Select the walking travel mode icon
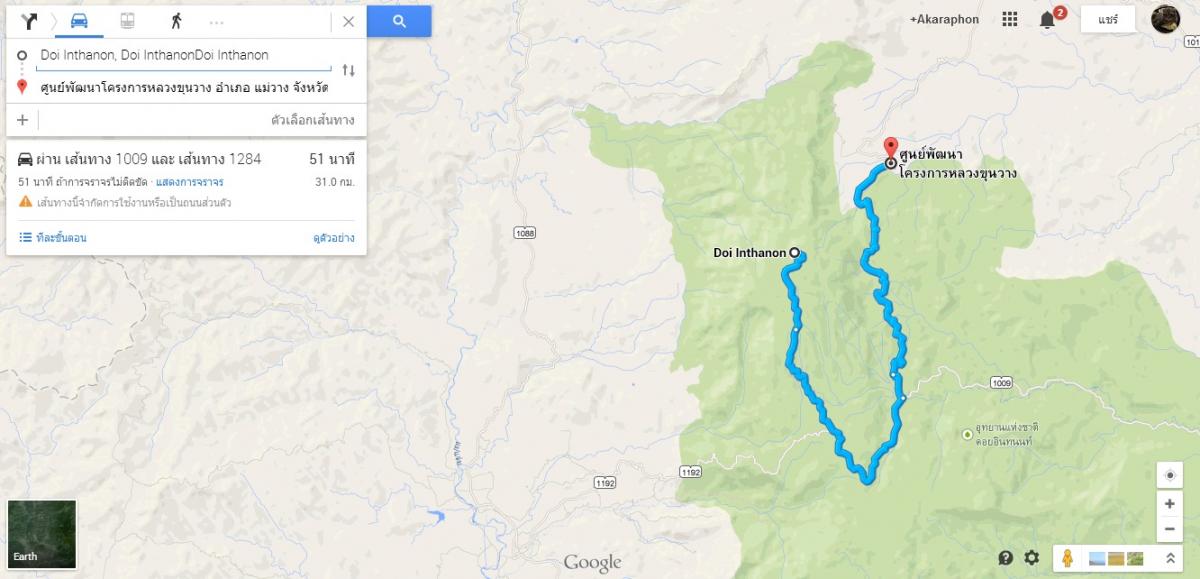Image resolution: width=1200 pixels, height=579 pixels. 176,21
